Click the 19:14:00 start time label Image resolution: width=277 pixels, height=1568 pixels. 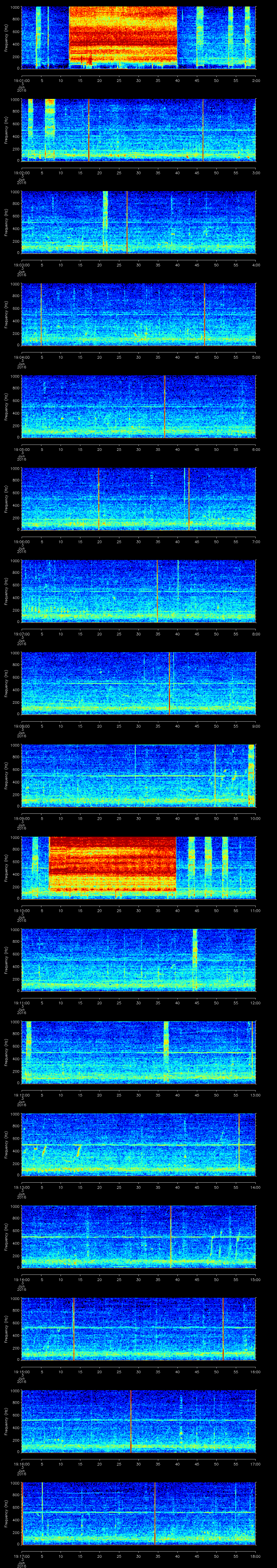(x=21, y=1279)
